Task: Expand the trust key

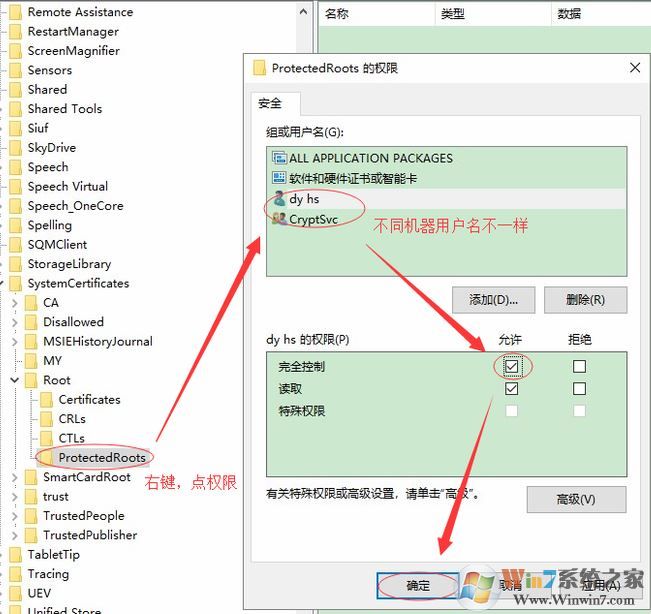Action: (x=15, y=497)
